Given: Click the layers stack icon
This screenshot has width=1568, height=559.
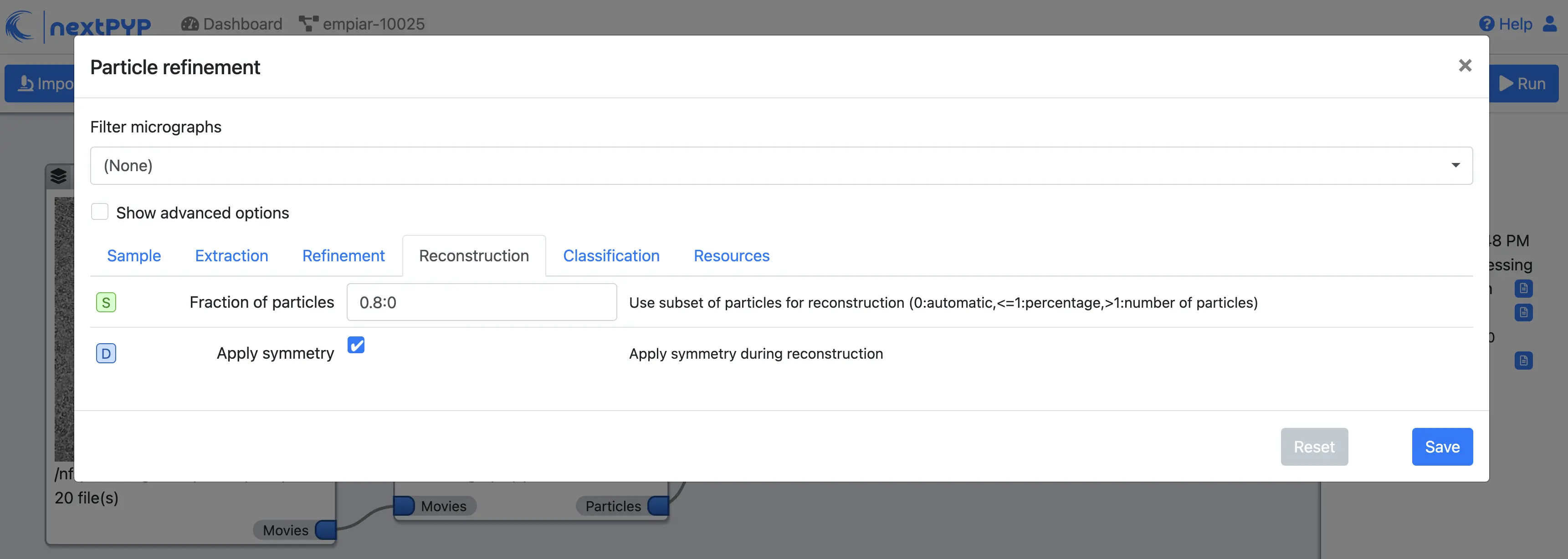Looking at the screenshot, I should [58, 177].
